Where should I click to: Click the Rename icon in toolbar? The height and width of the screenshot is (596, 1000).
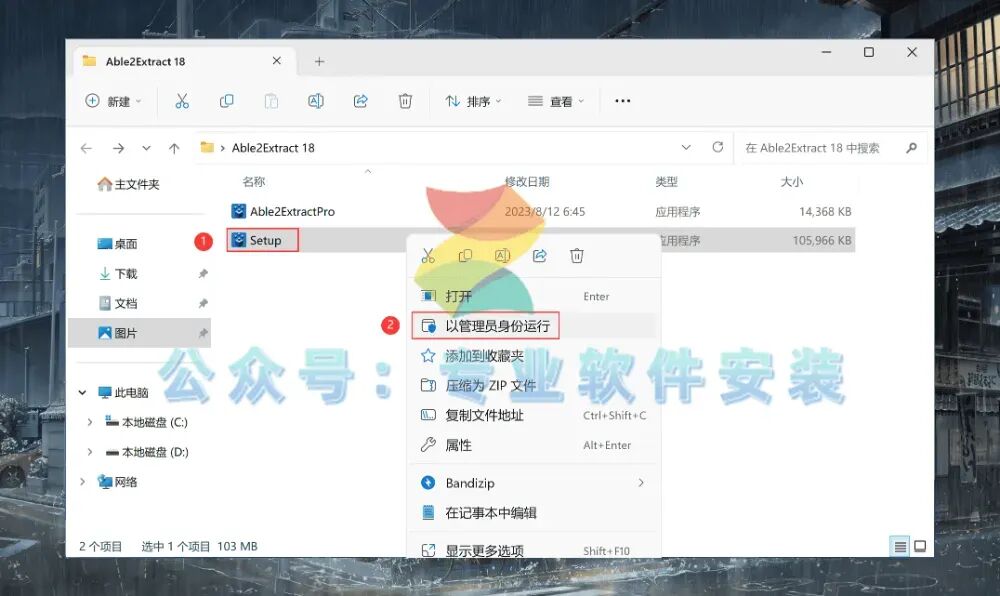coord(316,101)
